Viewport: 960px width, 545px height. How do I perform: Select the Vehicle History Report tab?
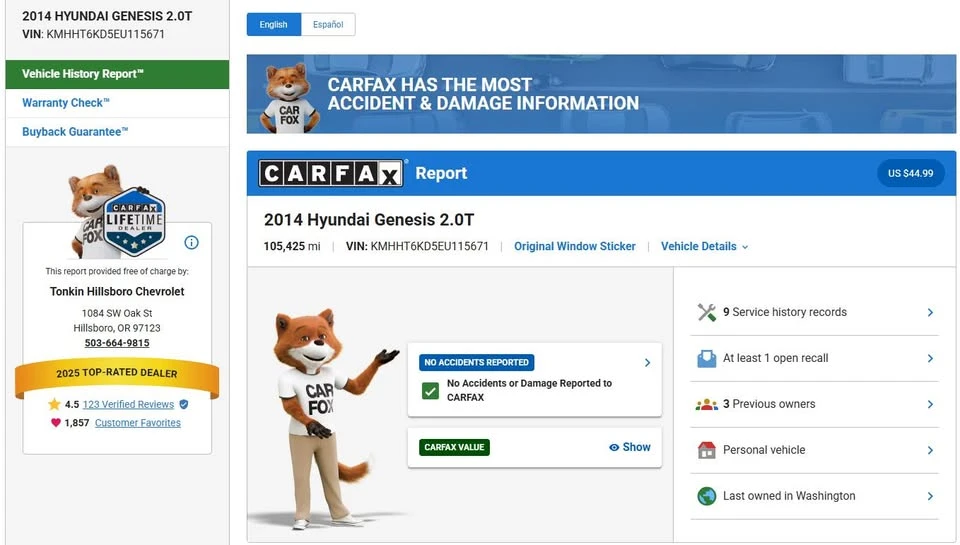pos(117,74)
